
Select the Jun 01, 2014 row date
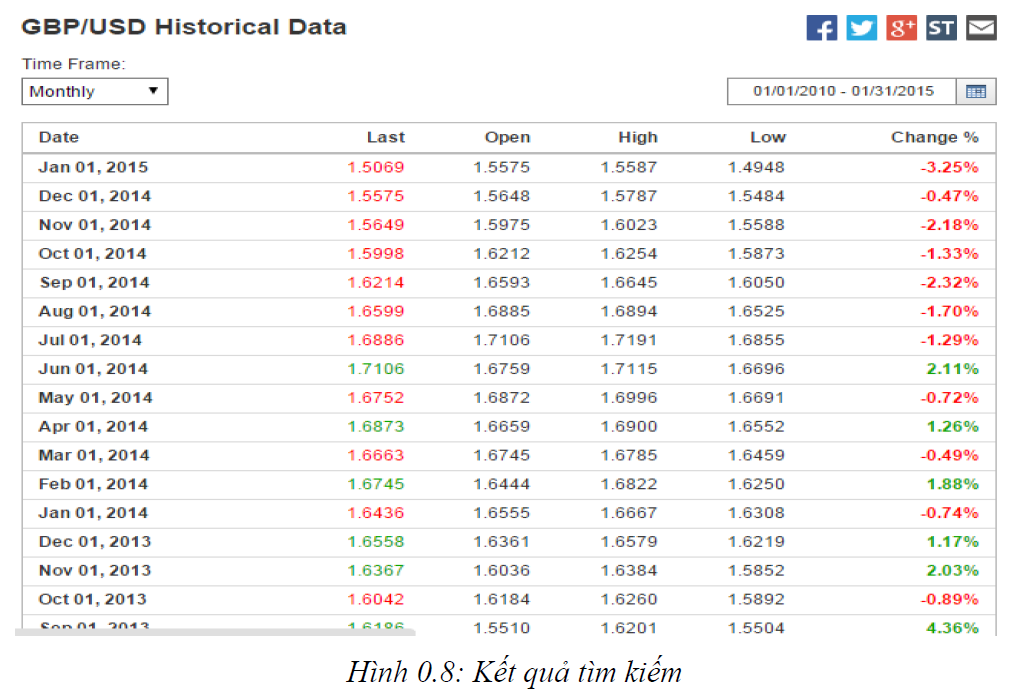click(x=92, y=369)
